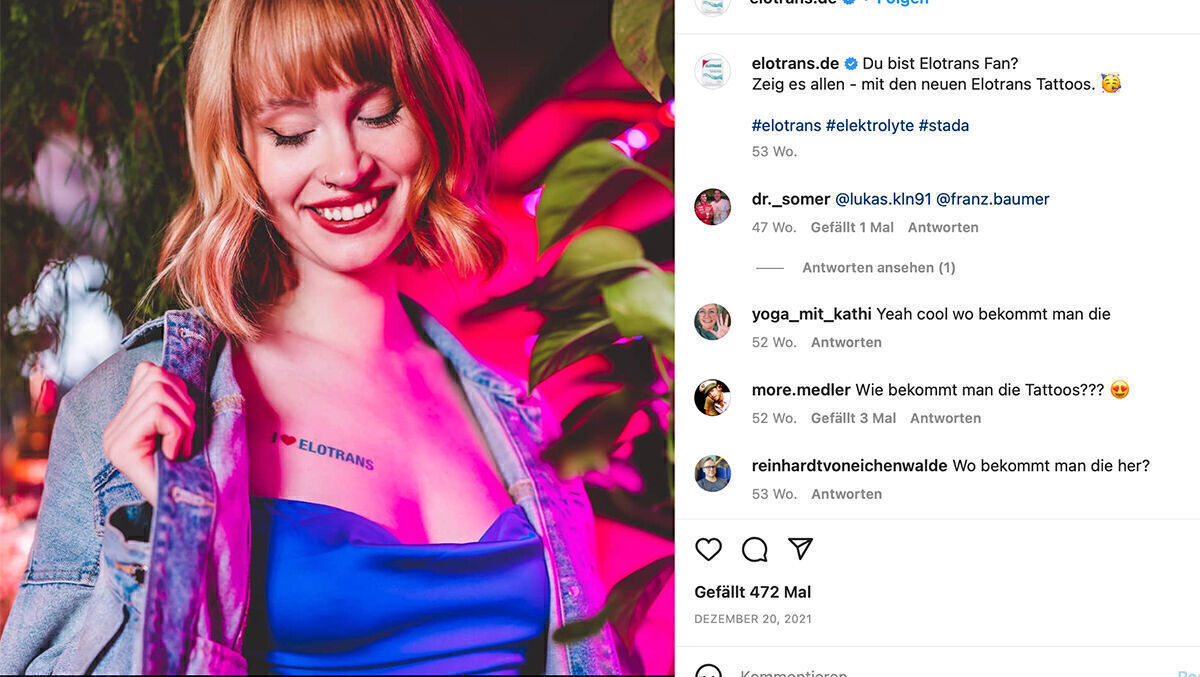Click the heart like icon
The height and width of the screenshot is (677, 1200).
pos(708,549)
